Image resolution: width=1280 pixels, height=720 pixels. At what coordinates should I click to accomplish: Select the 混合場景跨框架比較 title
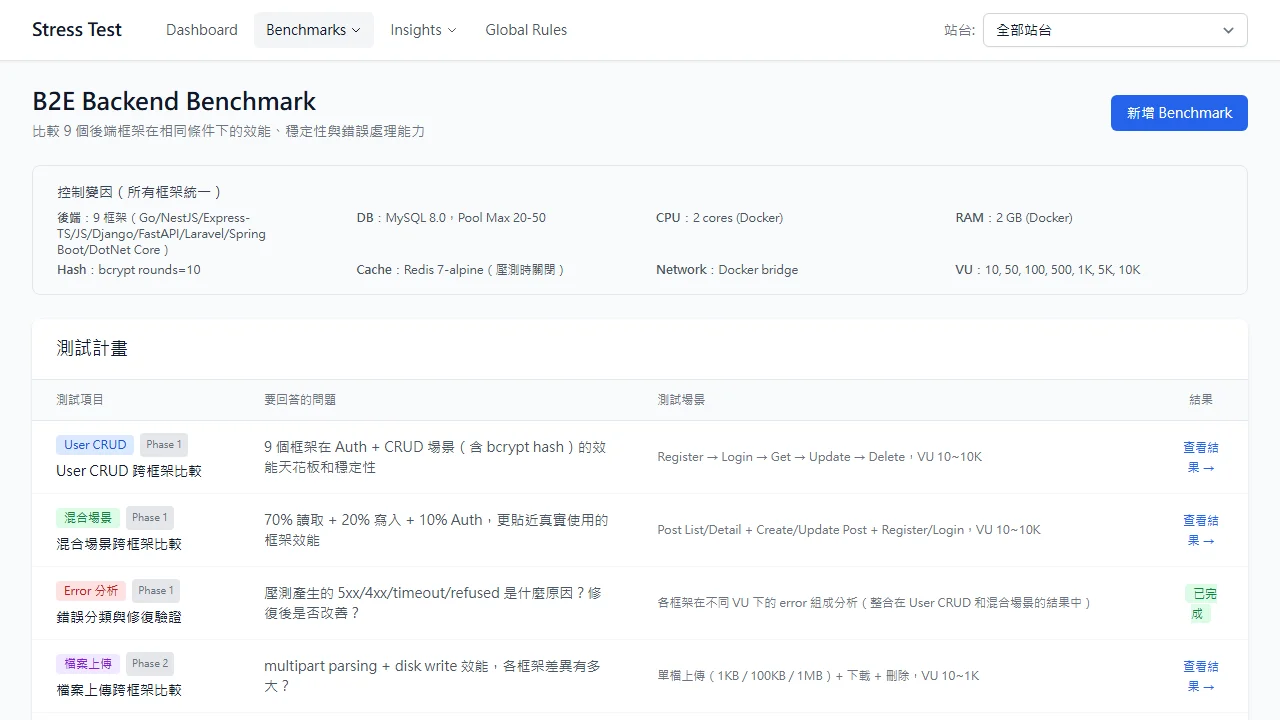119,544
